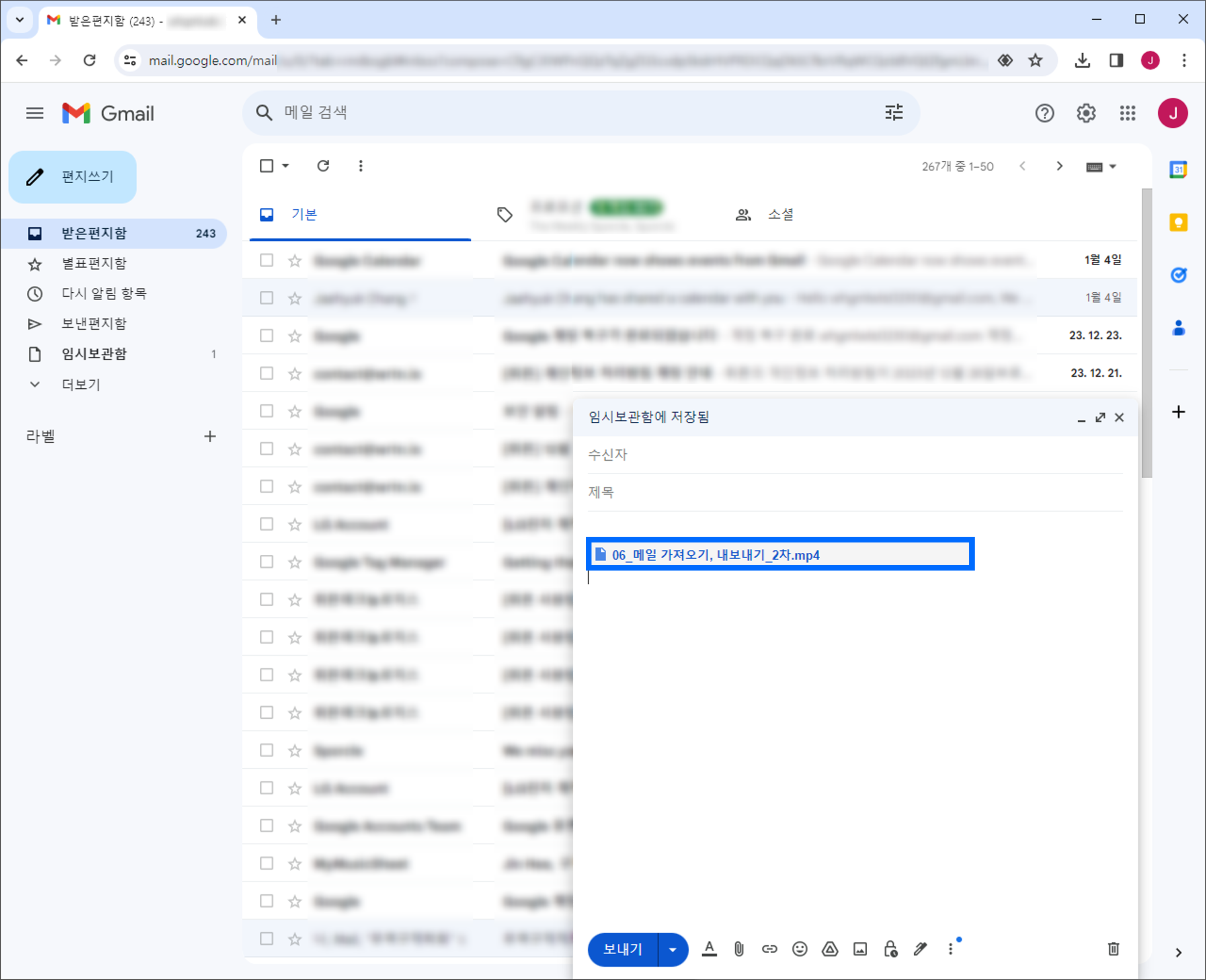Open the send options dropdown arrow

coord(673,949)
